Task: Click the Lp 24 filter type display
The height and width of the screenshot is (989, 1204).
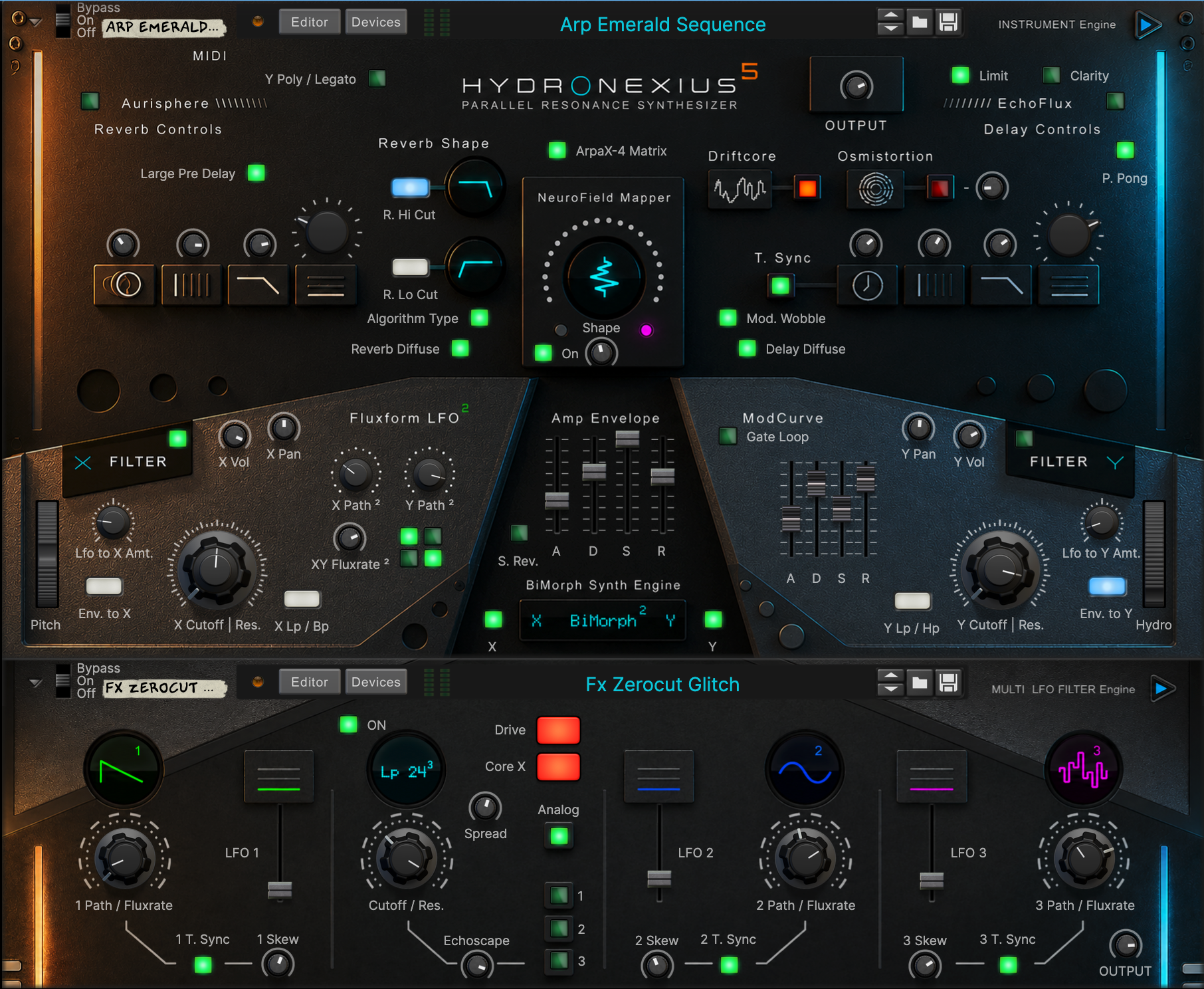Action: coord(406,771)
